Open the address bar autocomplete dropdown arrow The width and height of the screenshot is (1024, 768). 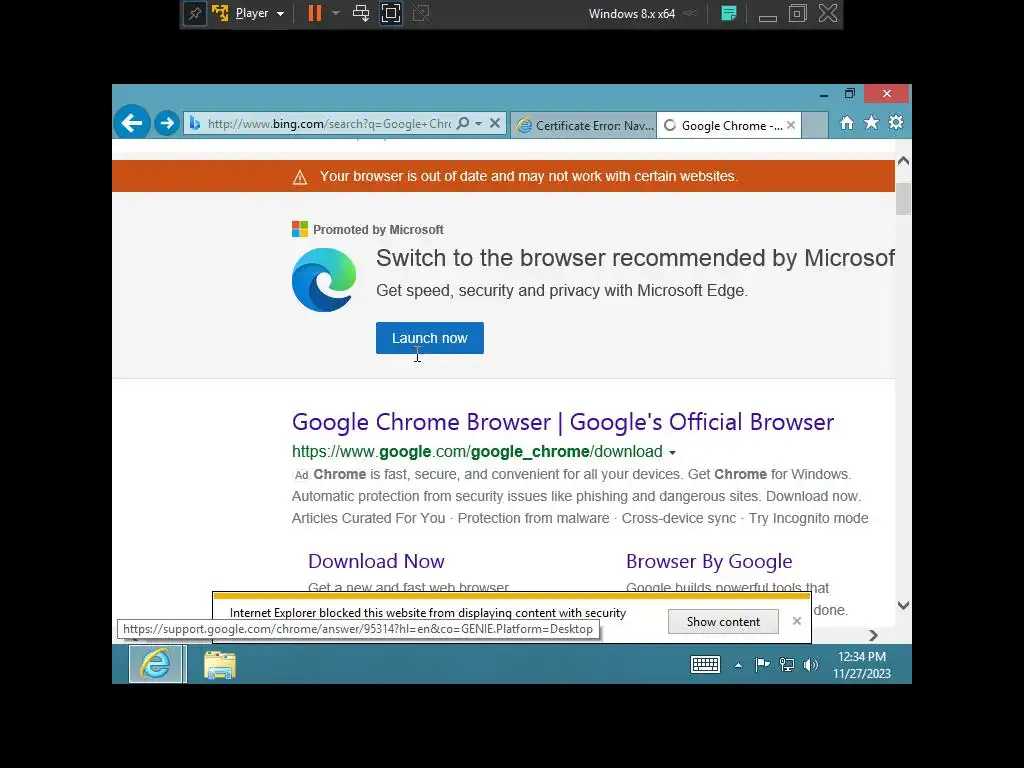[479, 123]
